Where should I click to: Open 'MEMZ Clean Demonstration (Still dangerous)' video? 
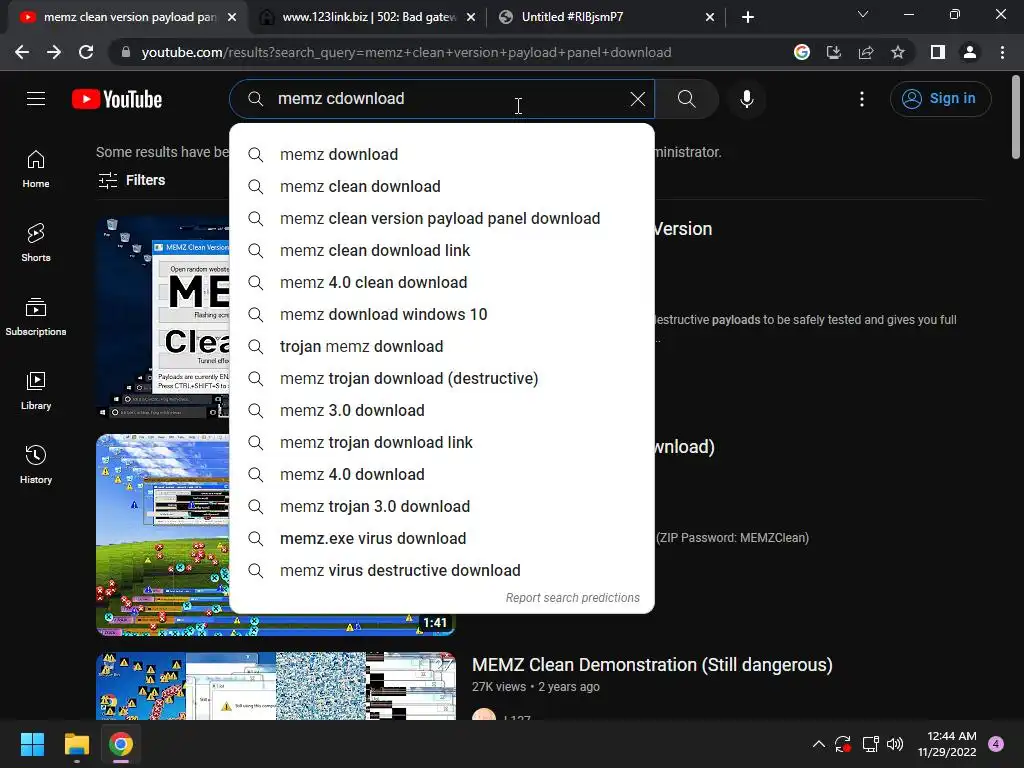pos(652,665)
